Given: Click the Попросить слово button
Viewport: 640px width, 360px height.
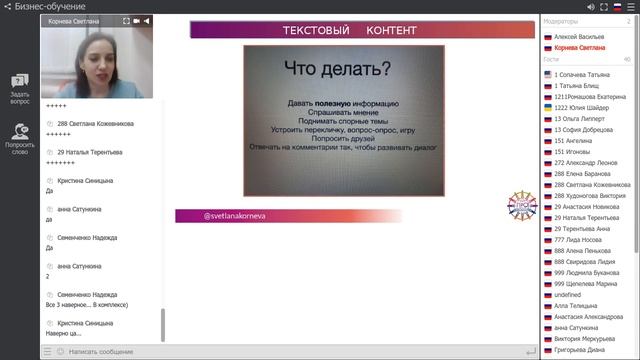Looking at the screenshot, I should (20, 139).
